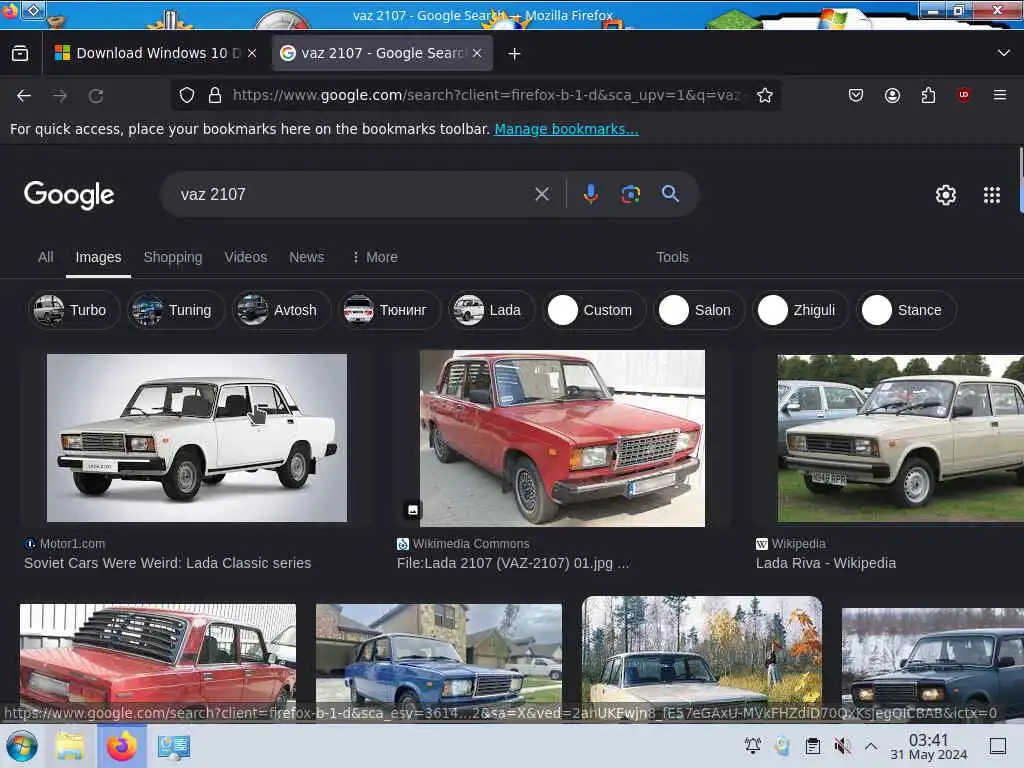Open the beige Lada Riva thumbnail

coord(901,438)
